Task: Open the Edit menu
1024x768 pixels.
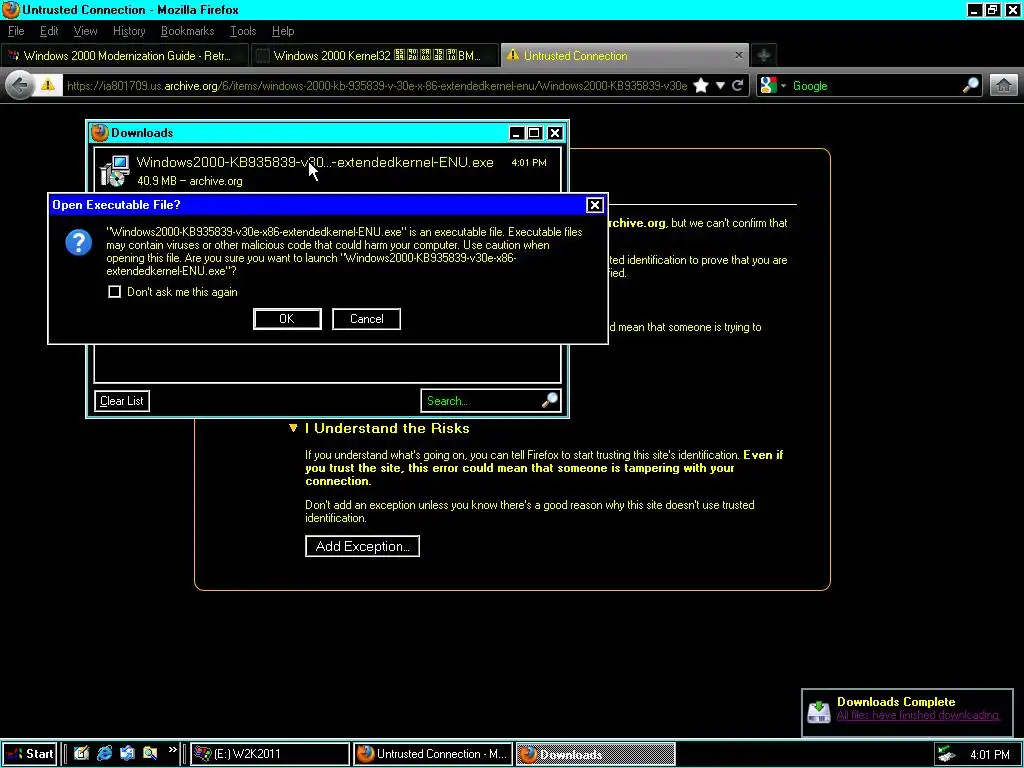Action: (49, 31)
